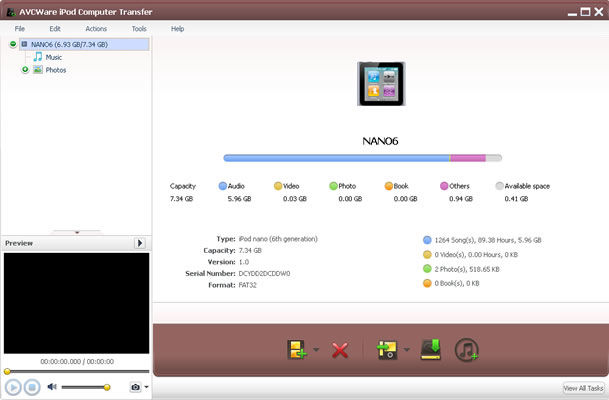Click the NANO6 device name heading
Viewport: 609px width, 400px height.
pyautogui.click(x=380, y=141)
